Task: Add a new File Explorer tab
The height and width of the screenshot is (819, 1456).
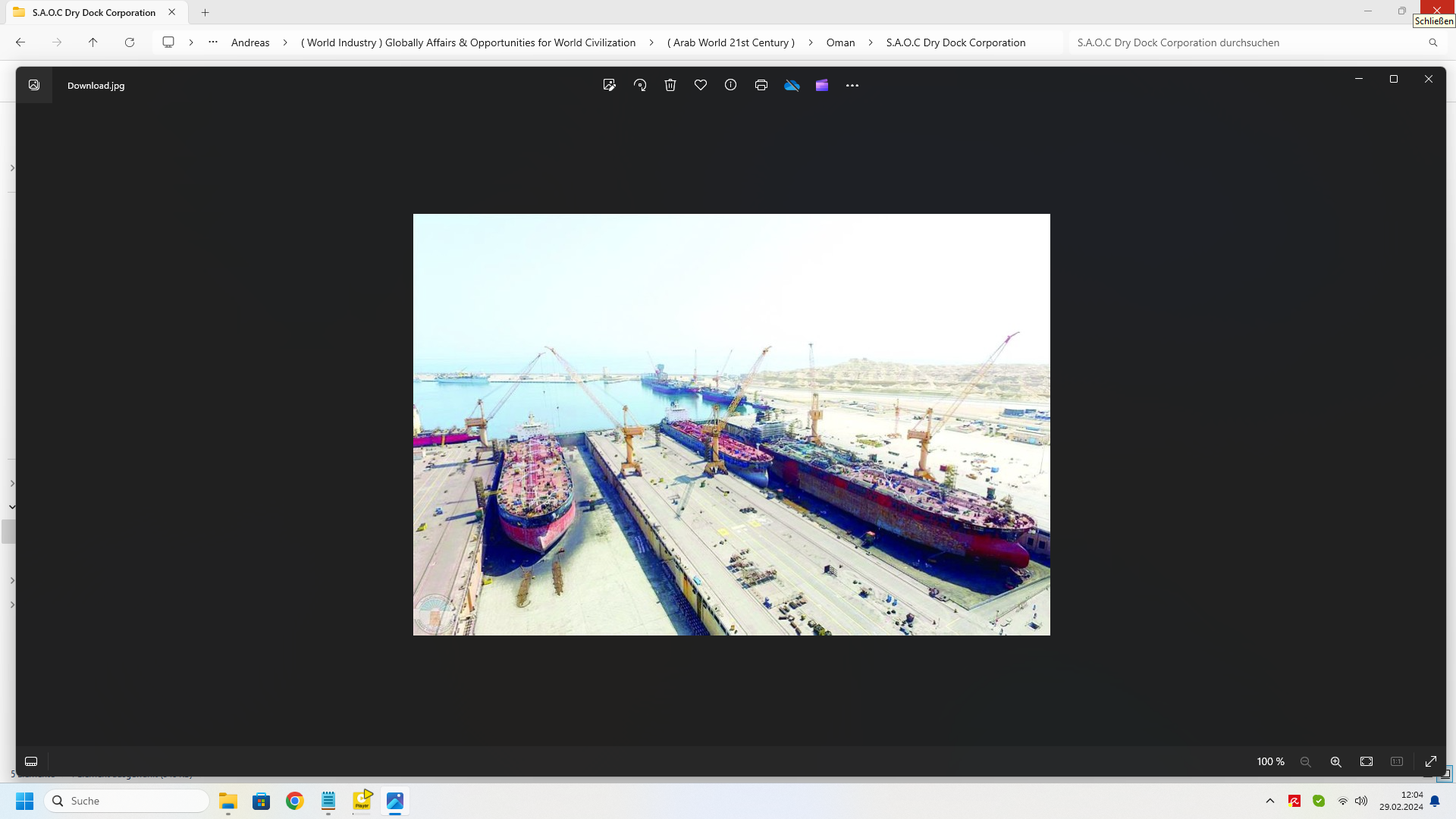Action: (205, 12)
